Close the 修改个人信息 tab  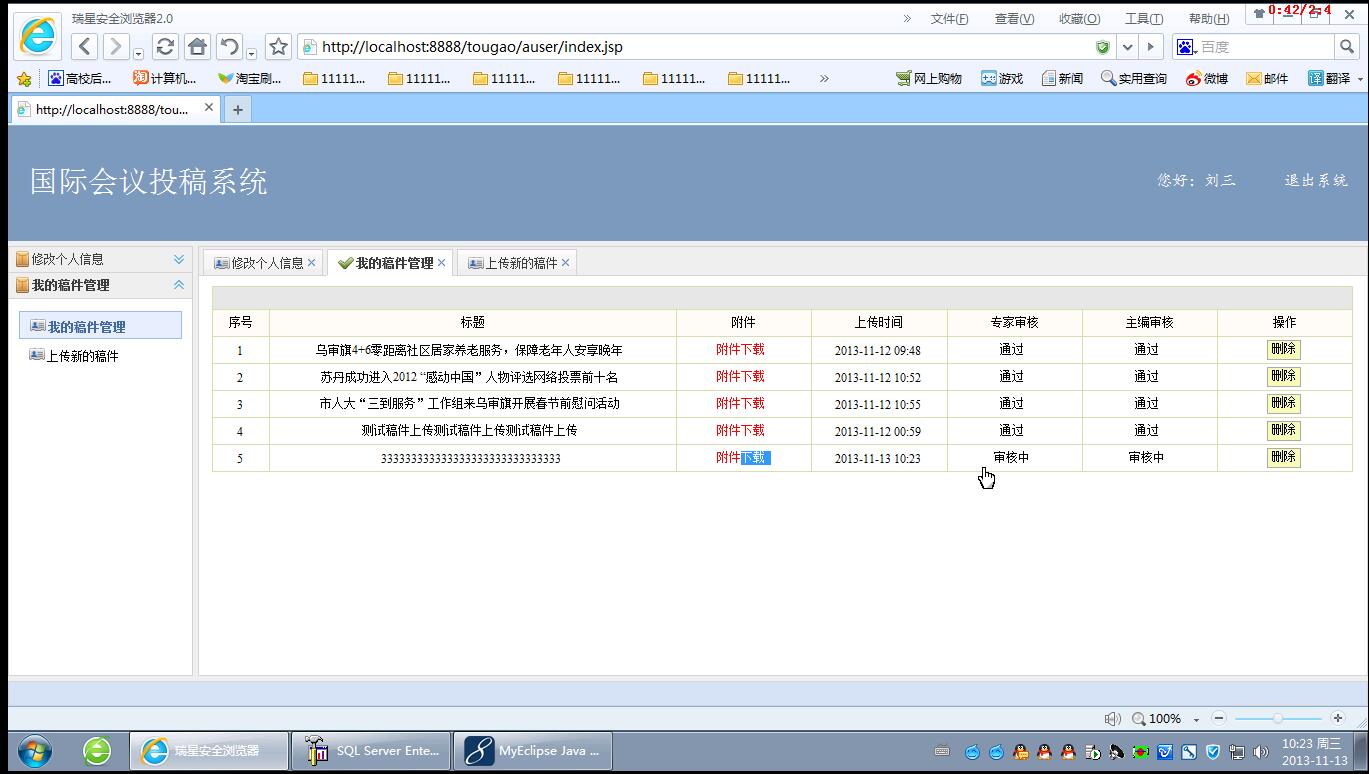pos(312,263)
